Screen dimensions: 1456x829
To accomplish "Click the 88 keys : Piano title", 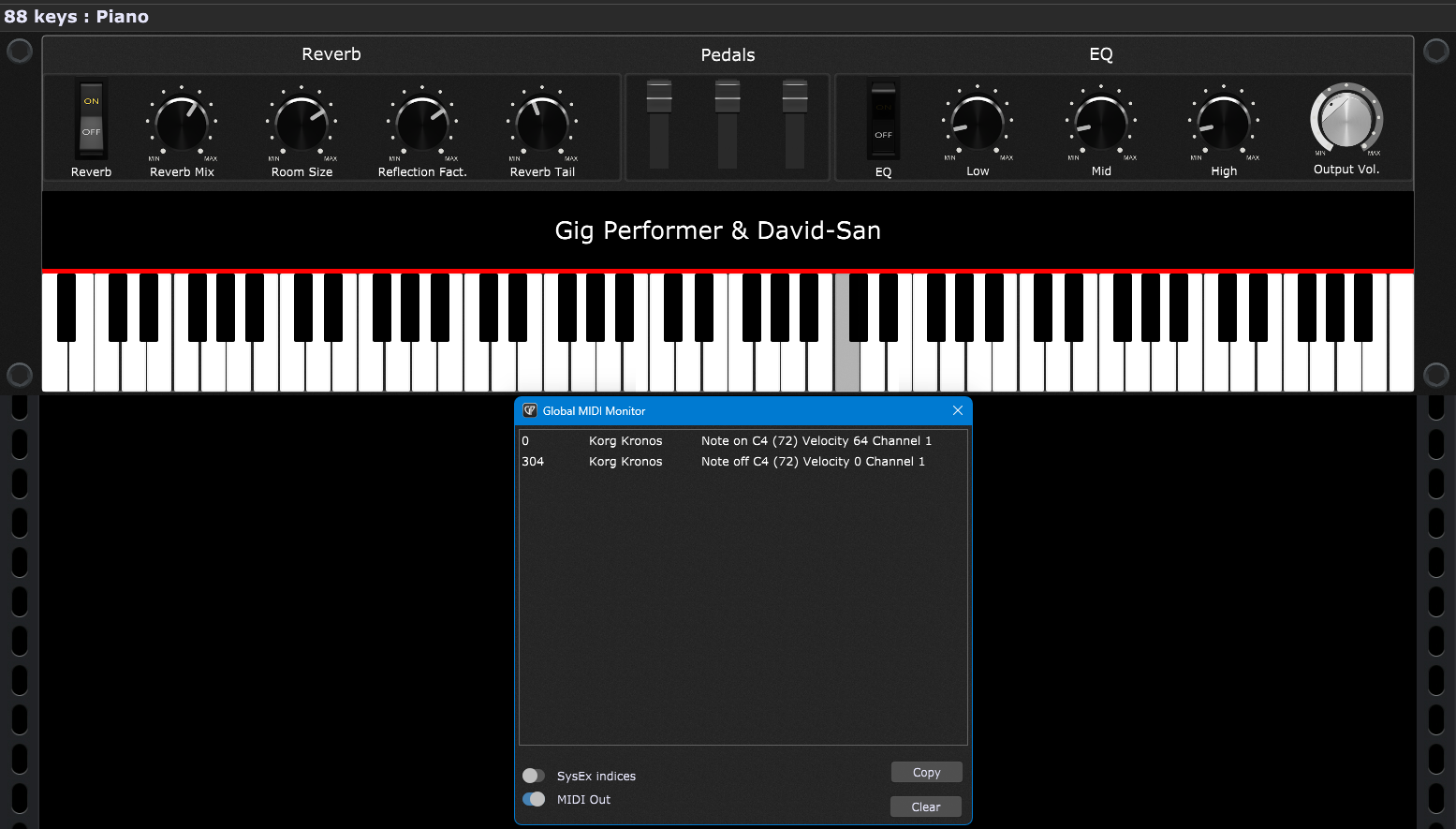I will (77, 16).
